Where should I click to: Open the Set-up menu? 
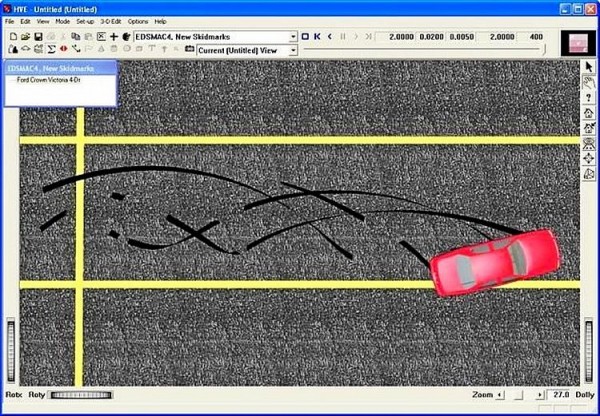pos(85,21)
